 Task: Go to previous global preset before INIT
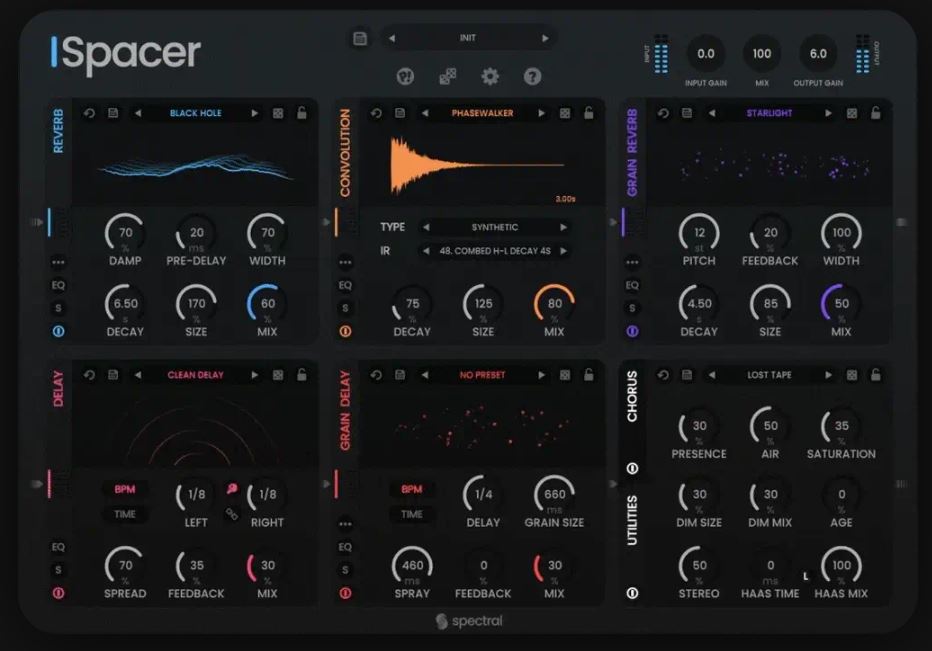(x=392, y=38)
